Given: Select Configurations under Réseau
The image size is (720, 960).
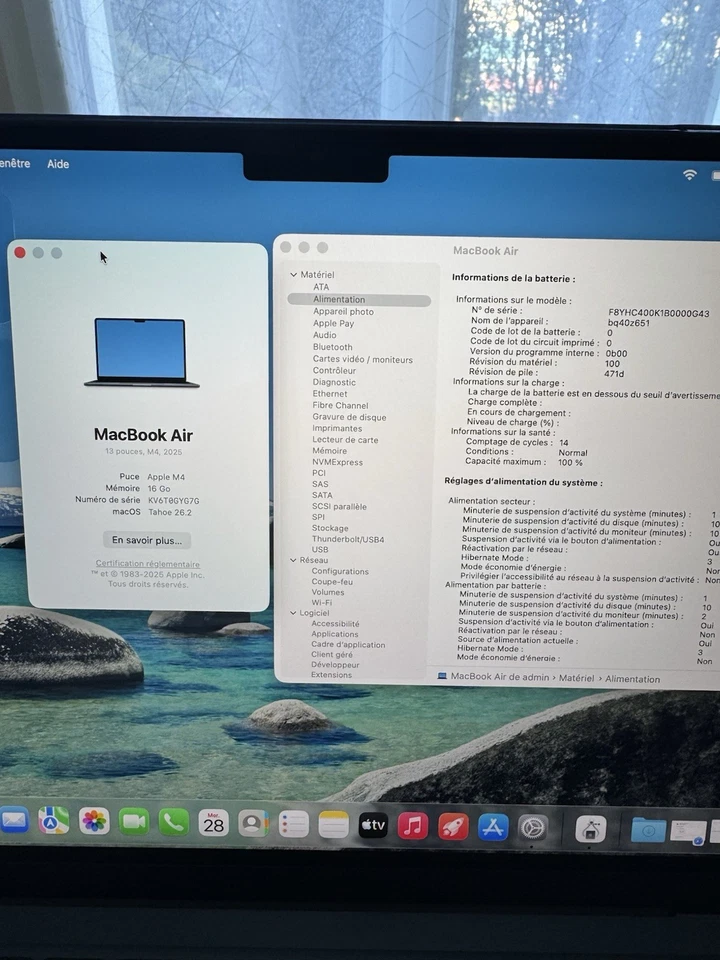Looking at the screenshot, I should (340, 571).
